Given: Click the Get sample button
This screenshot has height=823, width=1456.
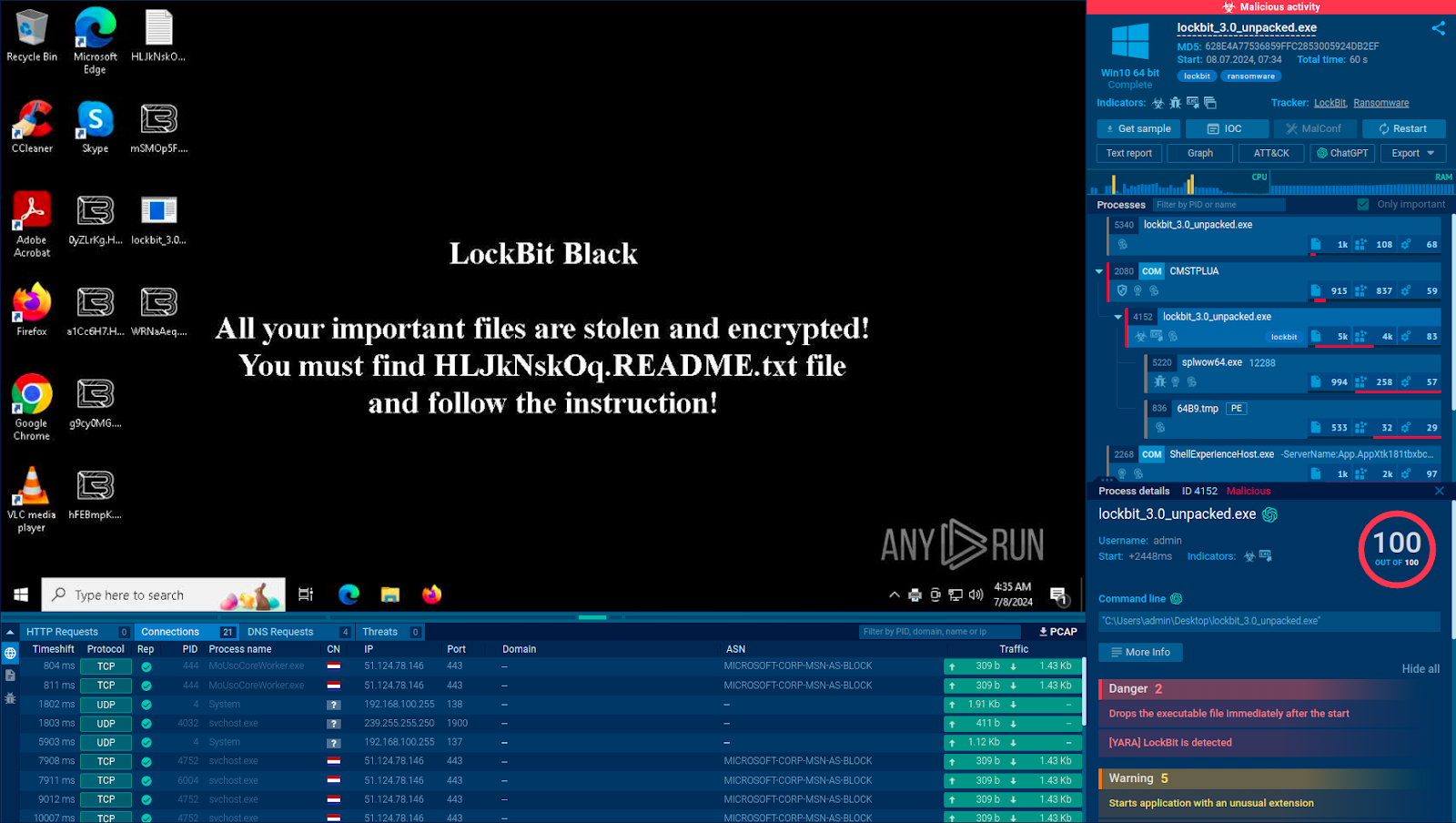Looking at the screenshot, I should click(x=1137, y=128).
